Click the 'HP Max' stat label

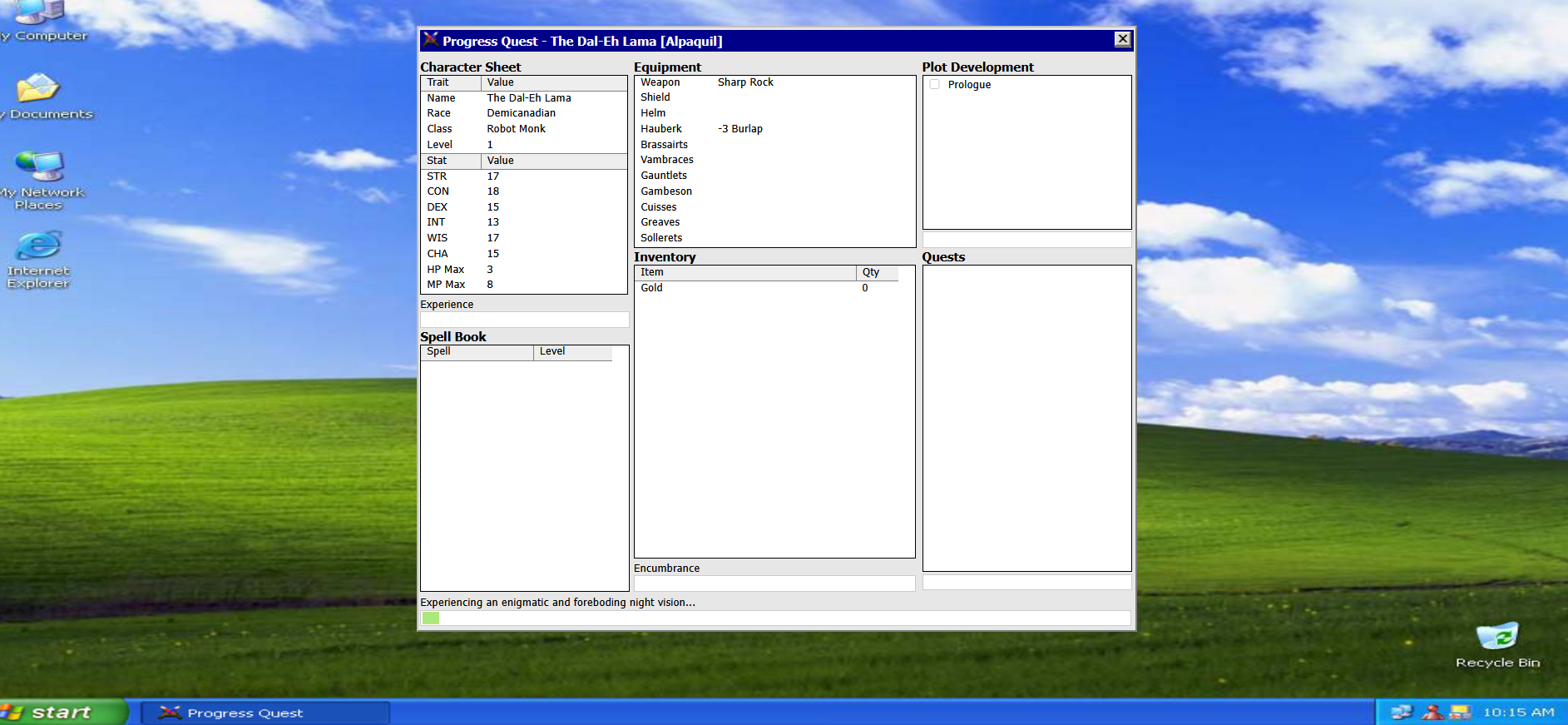446,270
